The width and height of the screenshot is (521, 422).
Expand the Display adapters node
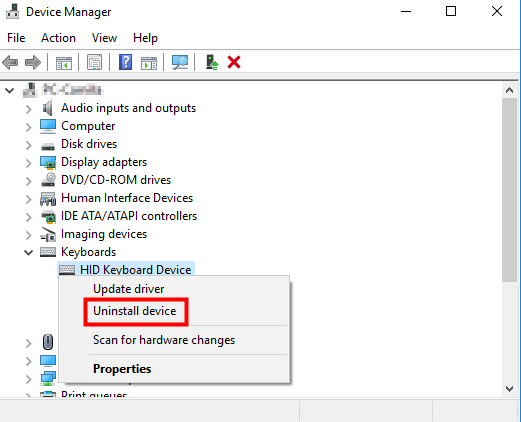29,163
